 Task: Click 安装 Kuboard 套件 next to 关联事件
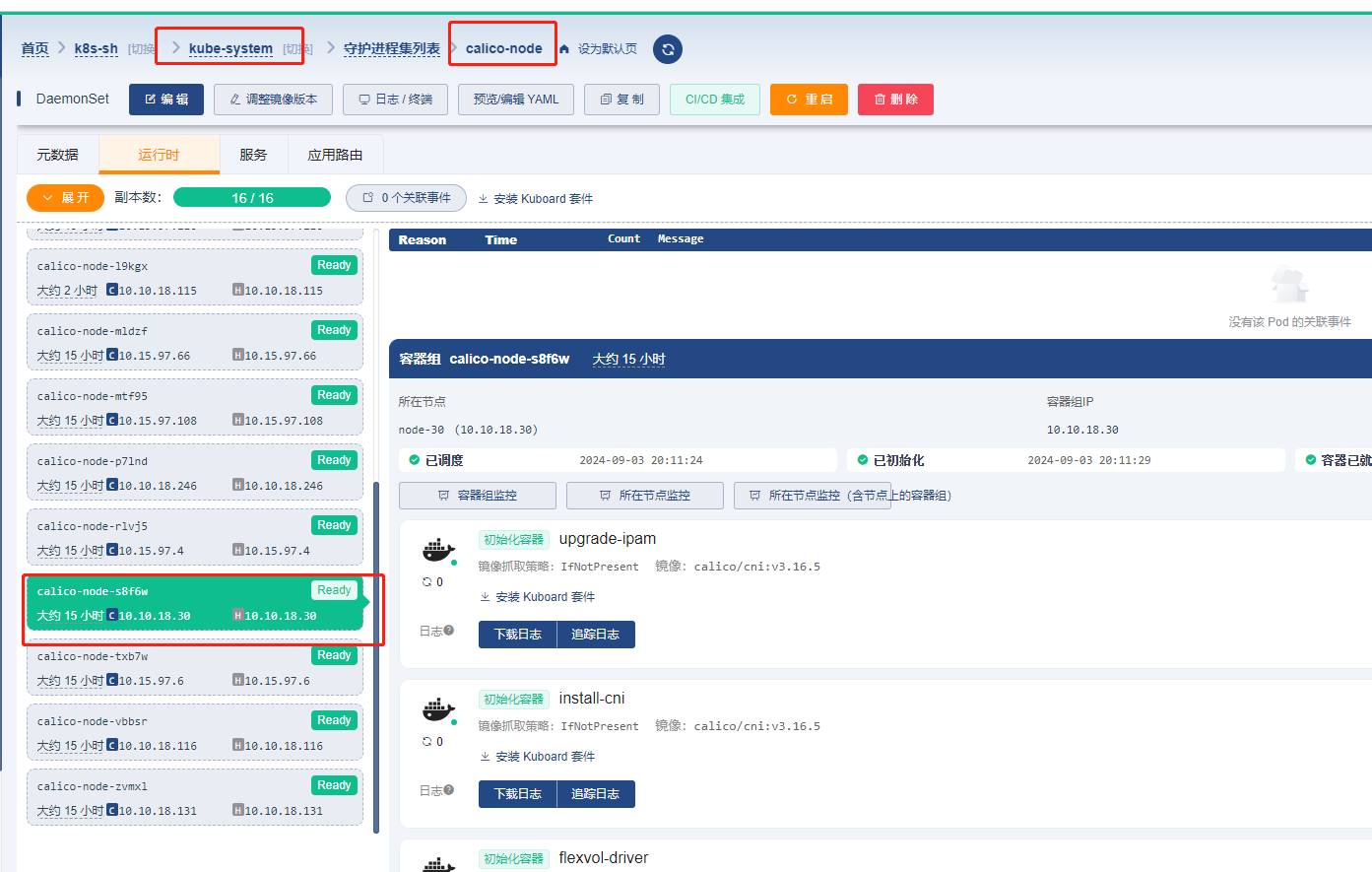click(x=536, y=199)
